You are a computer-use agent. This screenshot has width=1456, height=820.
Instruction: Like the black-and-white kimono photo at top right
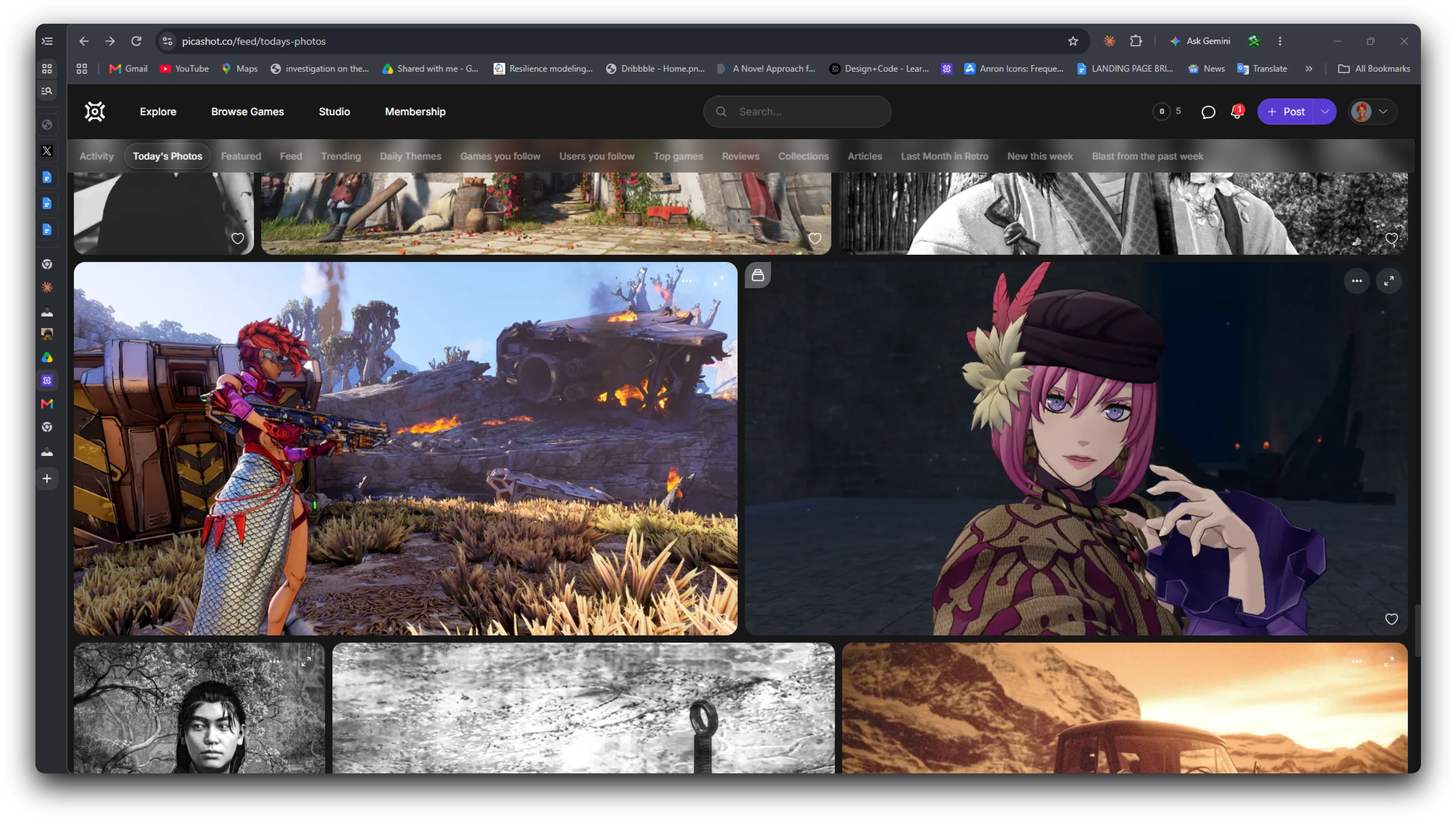(x=1391, y=239)
